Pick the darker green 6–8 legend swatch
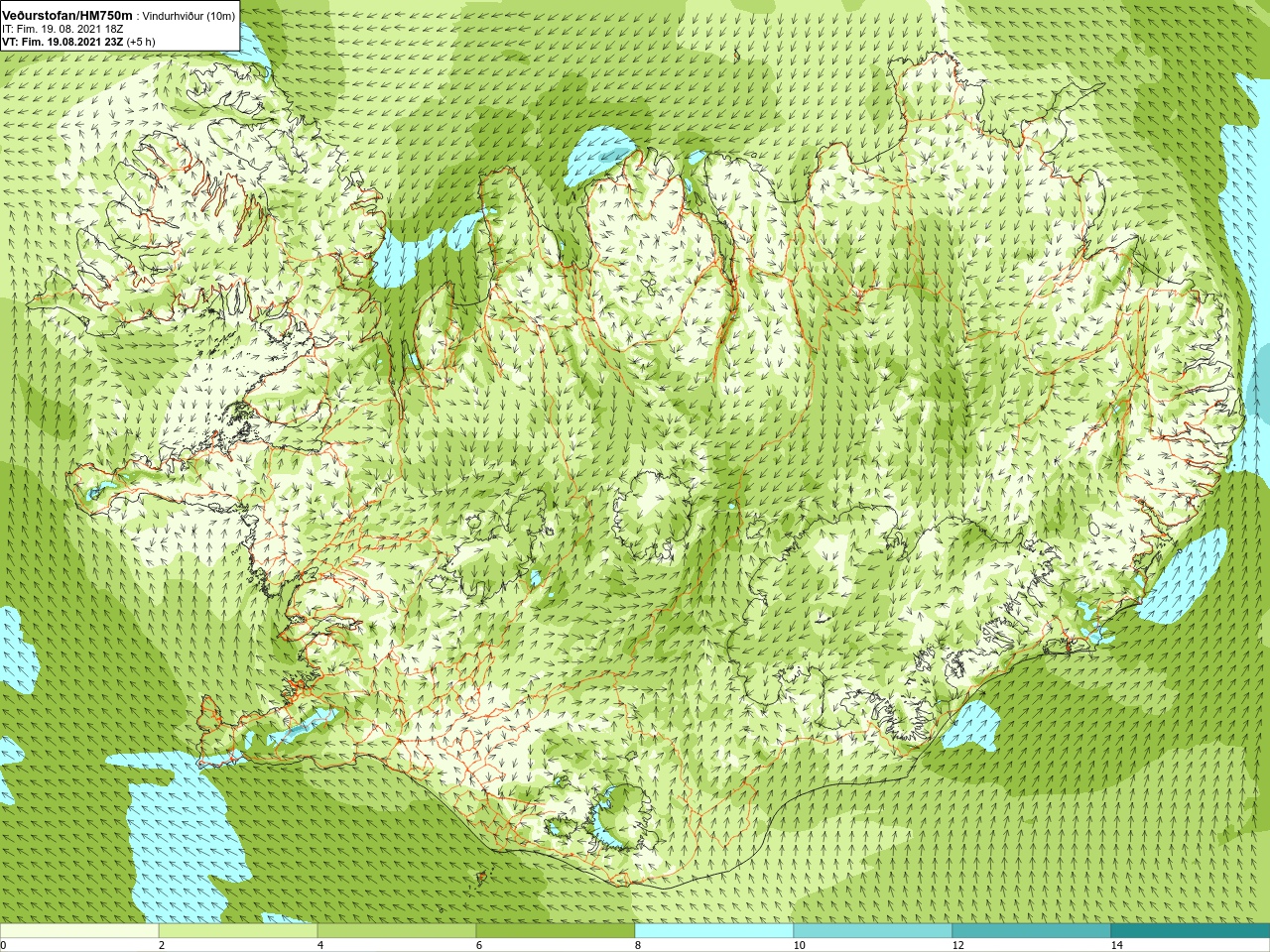Viewport: 1270px width, 952px height. (x=556, y=931)
